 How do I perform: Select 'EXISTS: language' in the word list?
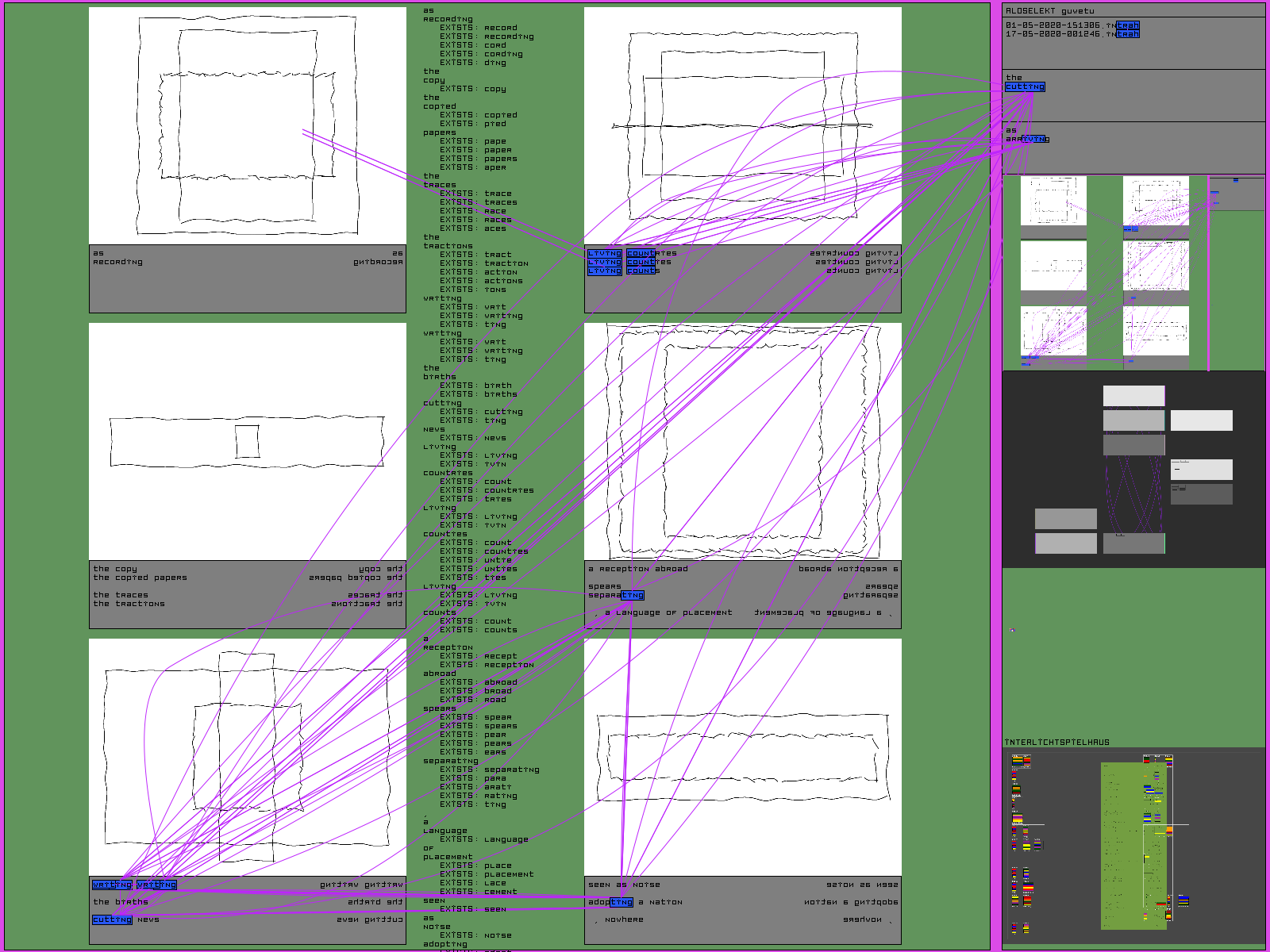[x=483, y=839]
